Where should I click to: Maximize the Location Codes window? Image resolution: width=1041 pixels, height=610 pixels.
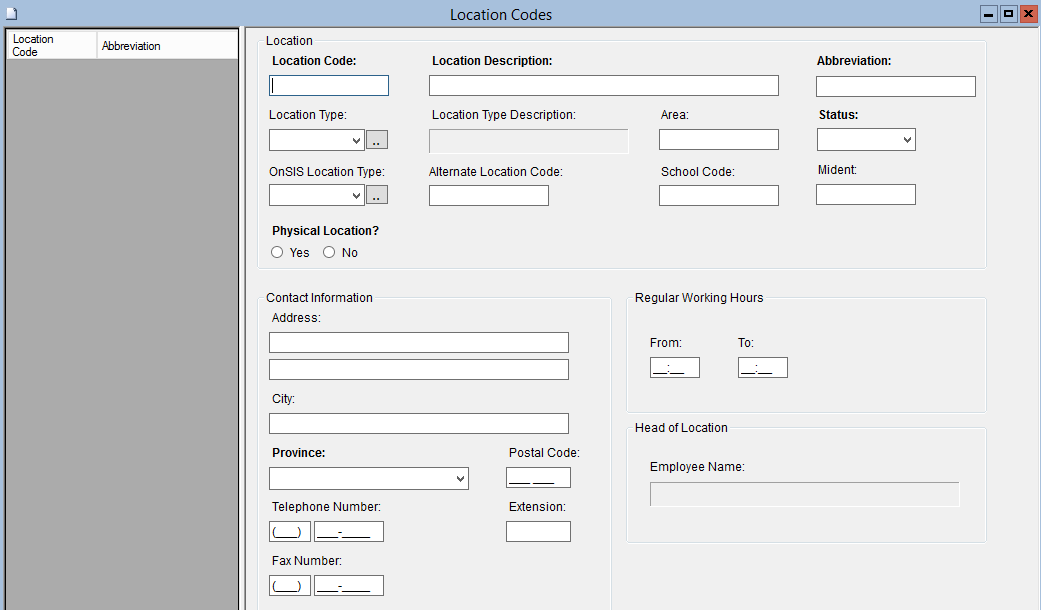coord(1008,14)
